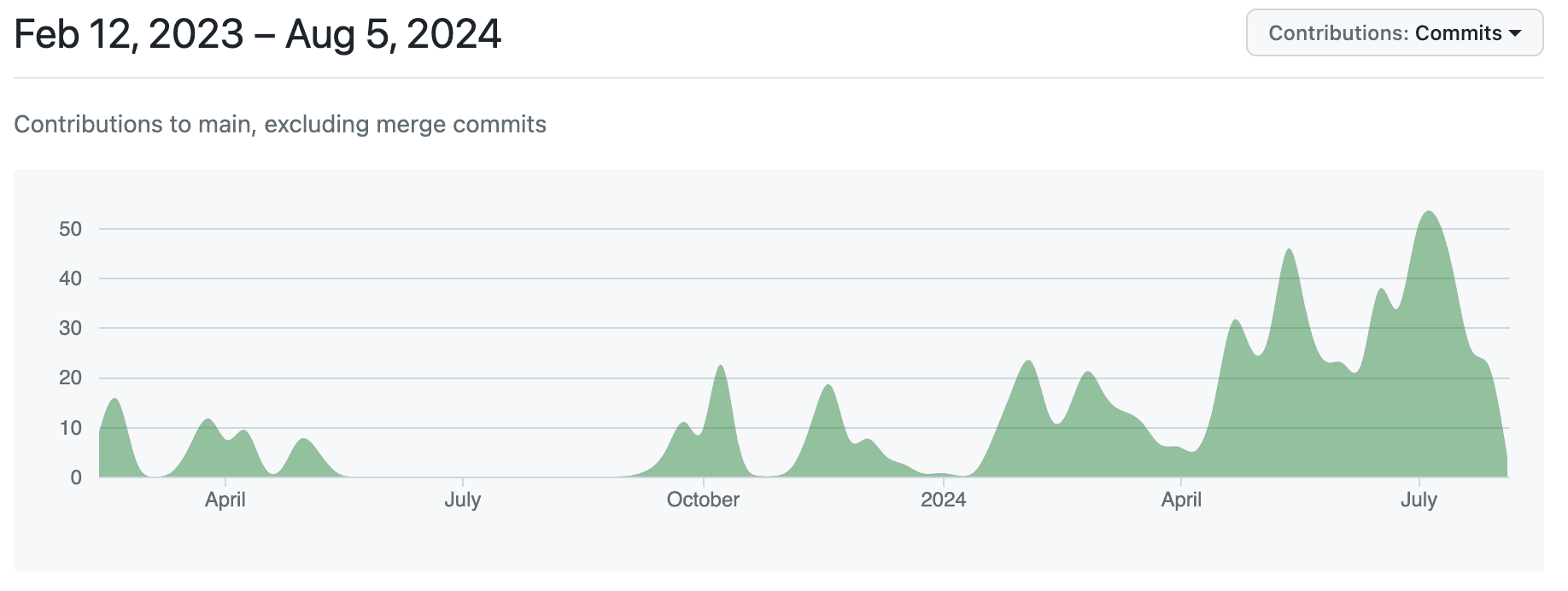Click the x-axis label October
The width and height of the screenshot is (1568, 591).
tap(703, 500)
